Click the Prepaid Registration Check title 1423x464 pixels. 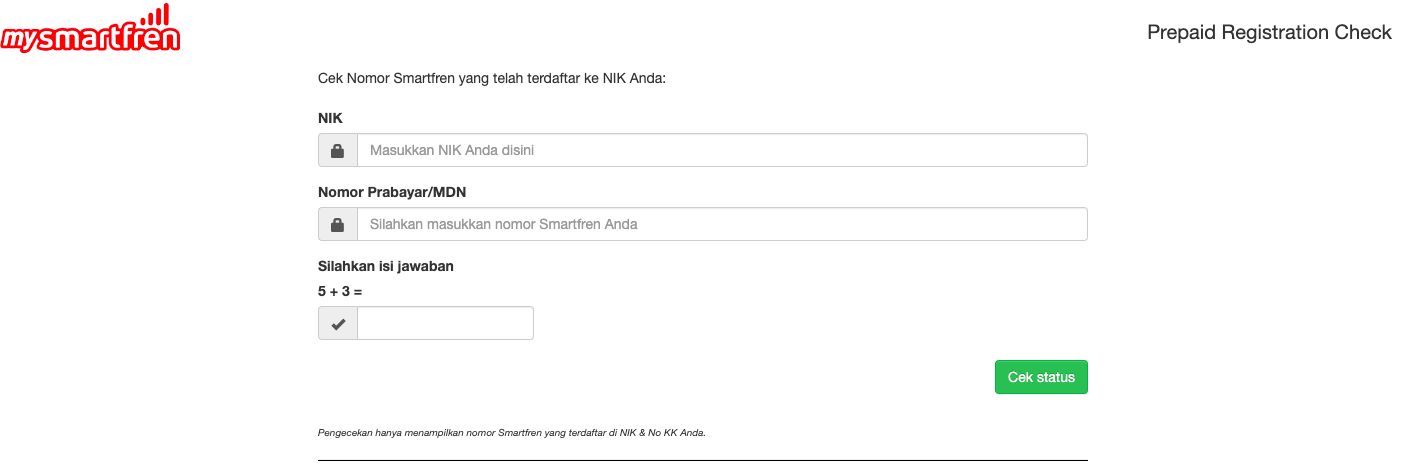(x=1269, y=32)
